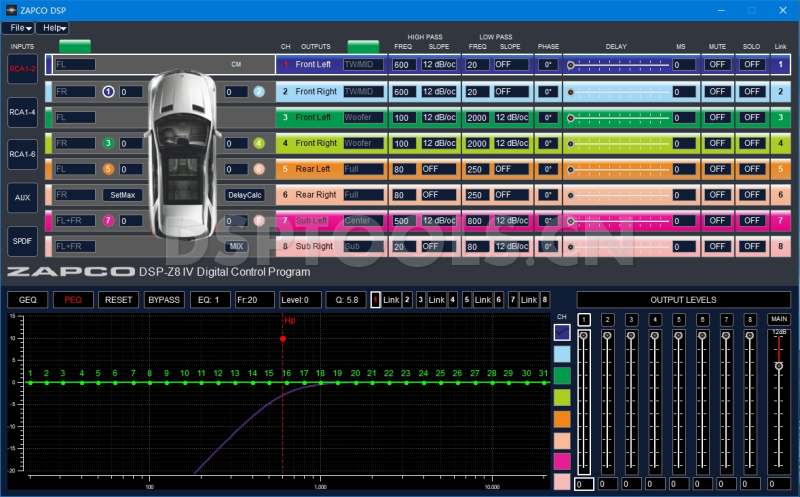Click EQ band 31 point on graph
Image resolution: width=800 pixels, height=497 pixels.
[x=544, y=383]
